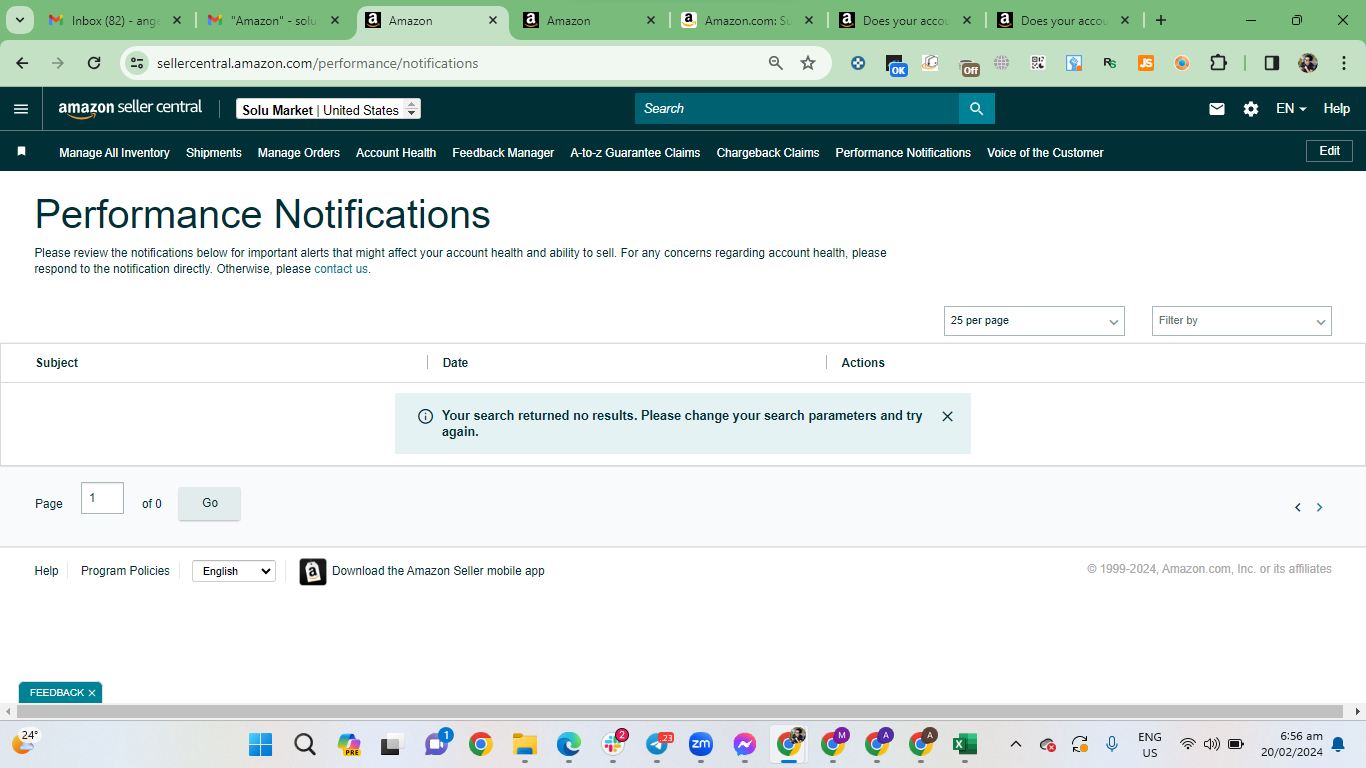Click the site information icon in address bar
Viewport: 1366px width, 768px height.
(137, 63)
